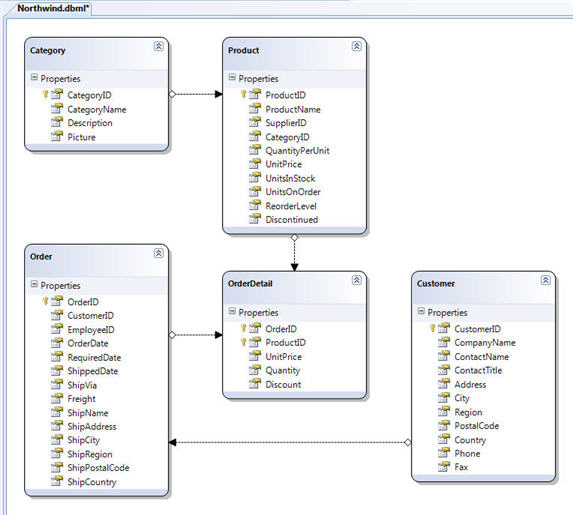Collapse the Category entity with chevron button
The height and width of the screenshot is (515, 573).
click(159, 46)
